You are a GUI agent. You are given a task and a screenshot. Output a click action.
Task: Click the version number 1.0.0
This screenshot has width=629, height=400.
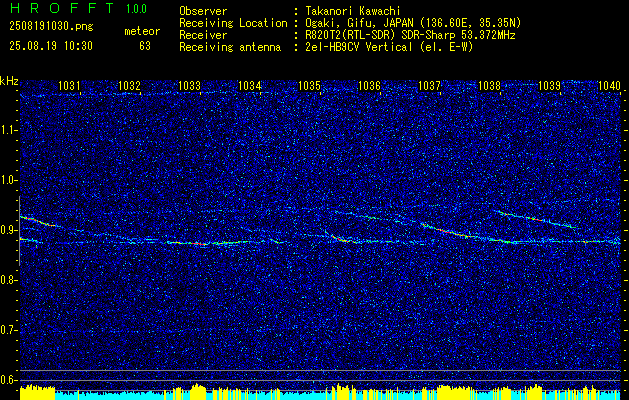pos(136,8)
